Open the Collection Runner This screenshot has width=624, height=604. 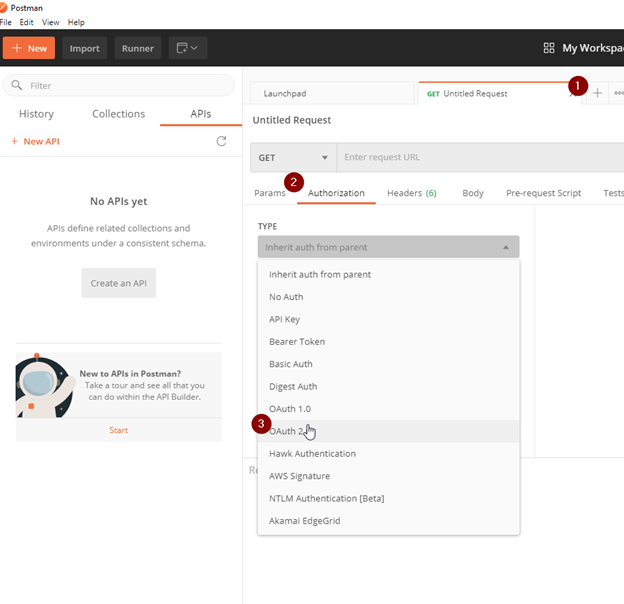tap(138, 48)
